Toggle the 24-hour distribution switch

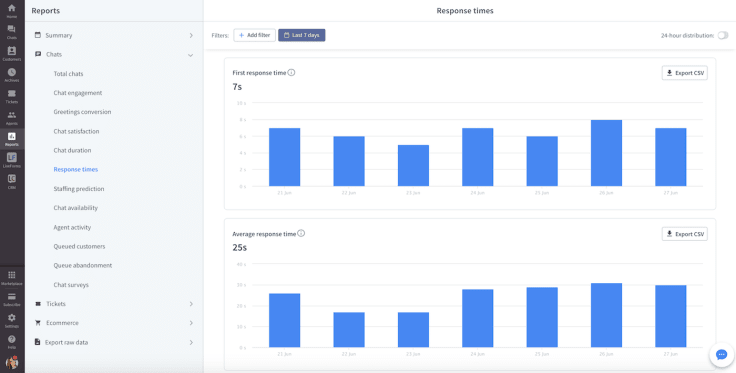tap(723, 35)
